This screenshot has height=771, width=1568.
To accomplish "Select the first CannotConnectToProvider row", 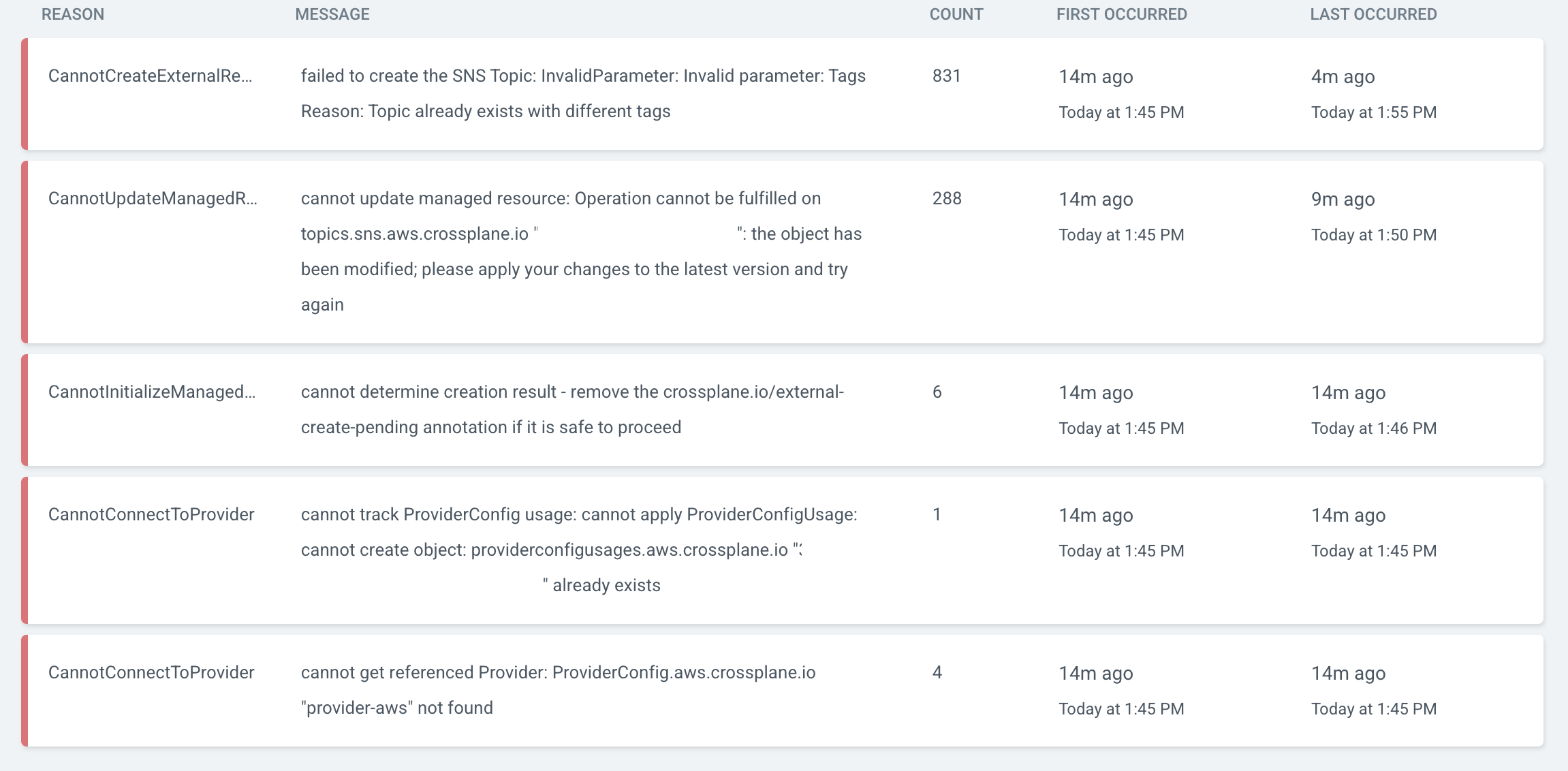I will pyautogui.click(x=151, y=515).
